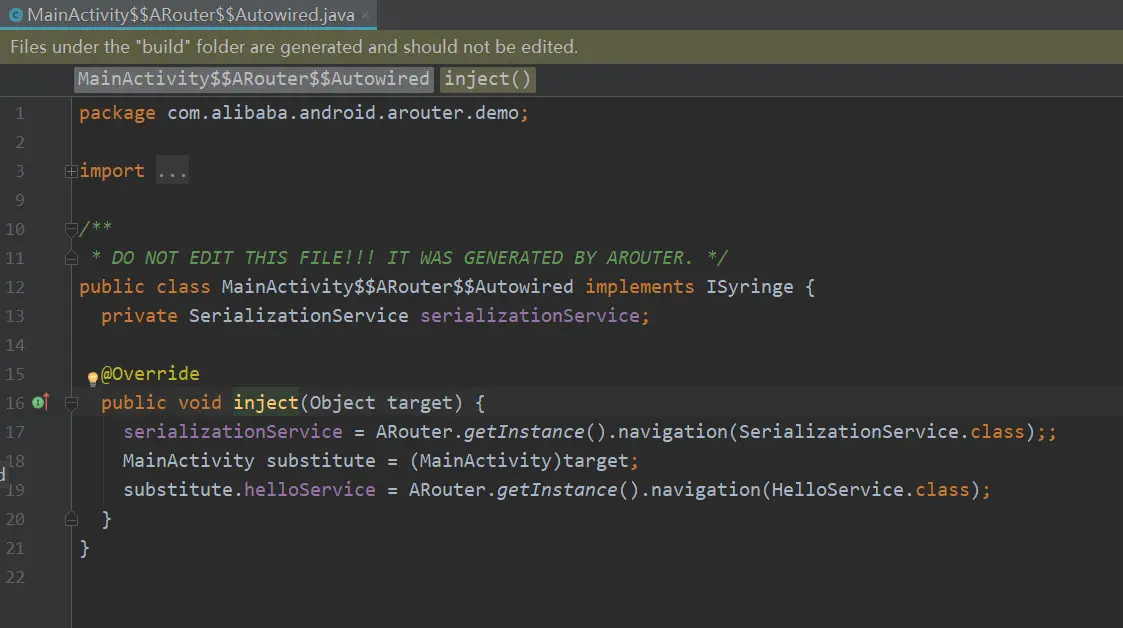Click the 'inject' method name on line 16

[266, 403]
